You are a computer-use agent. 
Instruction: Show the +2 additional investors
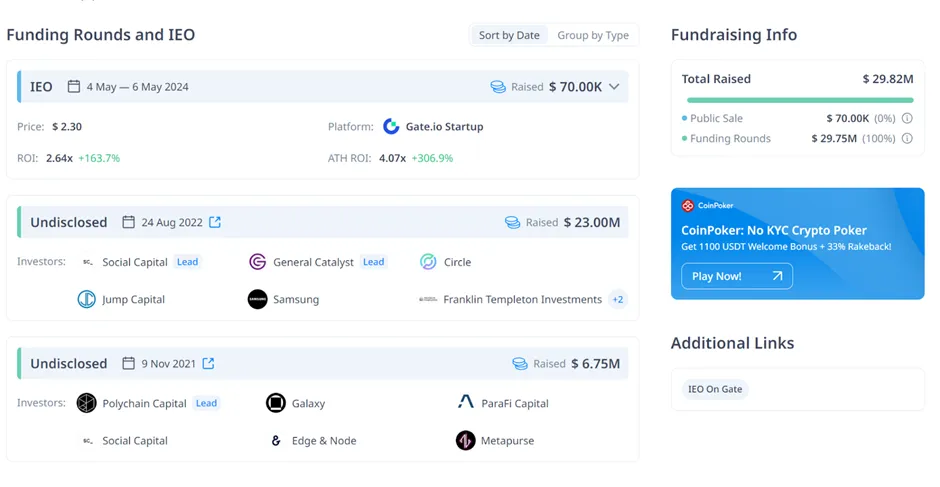[x=617, y=299]
